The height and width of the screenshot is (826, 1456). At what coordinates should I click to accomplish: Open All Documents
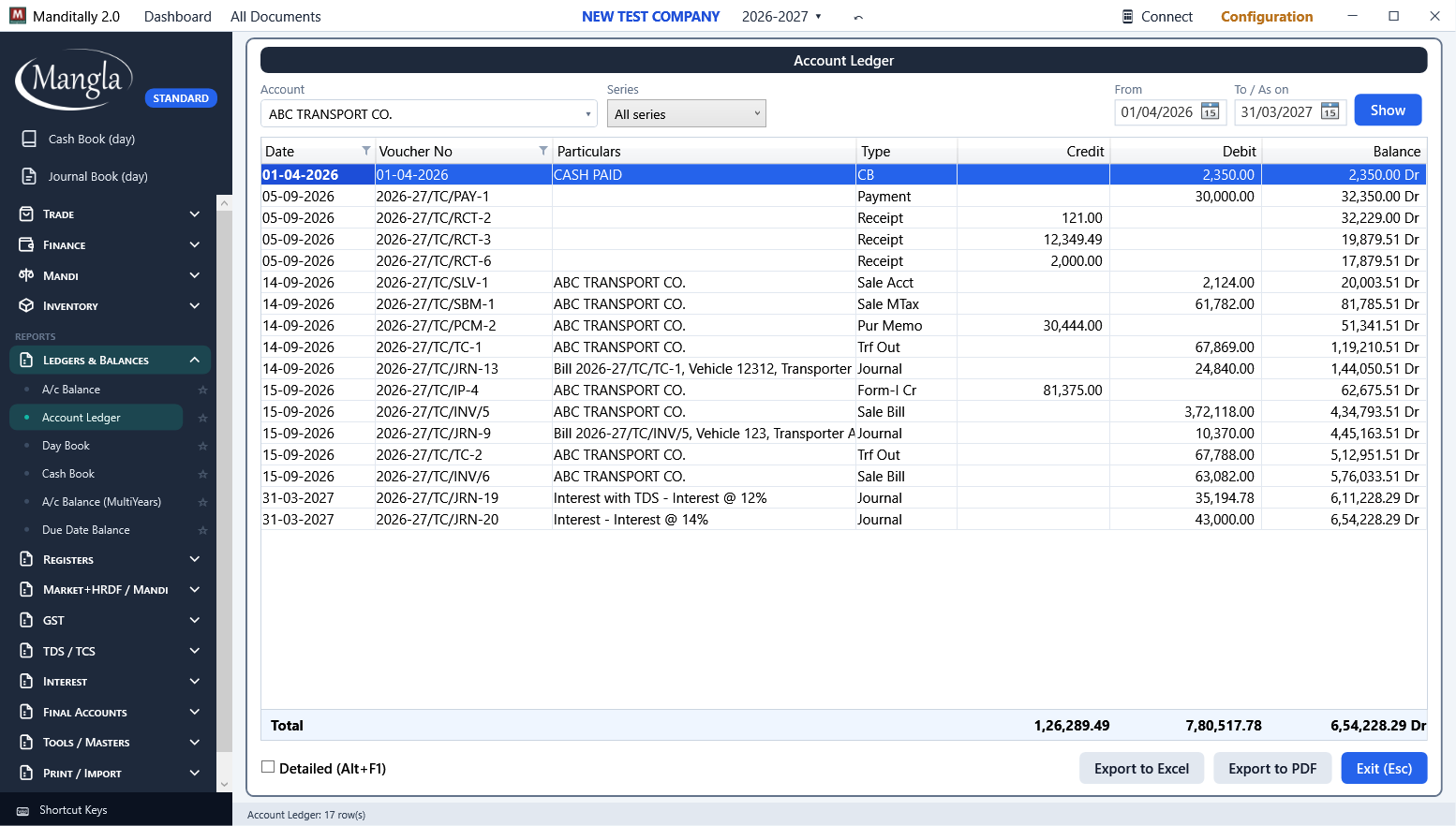tap(275, 16)
